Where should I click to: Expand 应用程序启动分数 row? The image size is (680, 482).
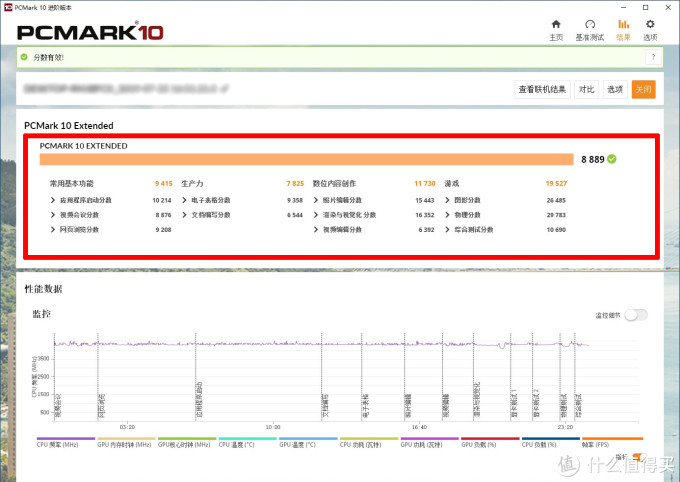tap(52, 200)
